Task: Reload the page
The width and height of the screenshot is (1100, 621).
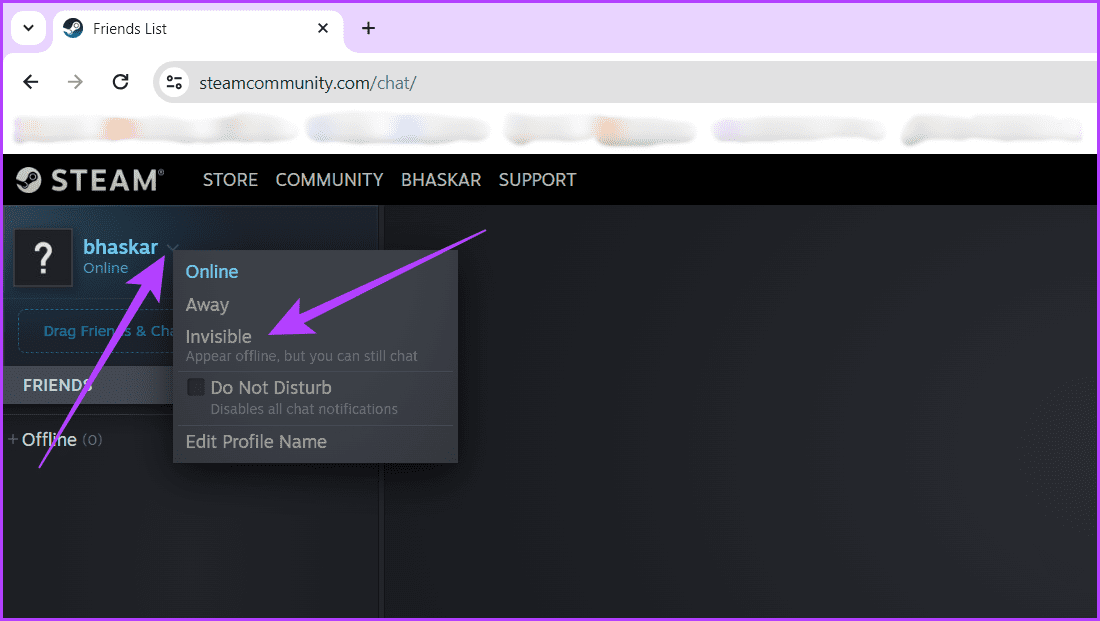Action: [x=120, y=82]
